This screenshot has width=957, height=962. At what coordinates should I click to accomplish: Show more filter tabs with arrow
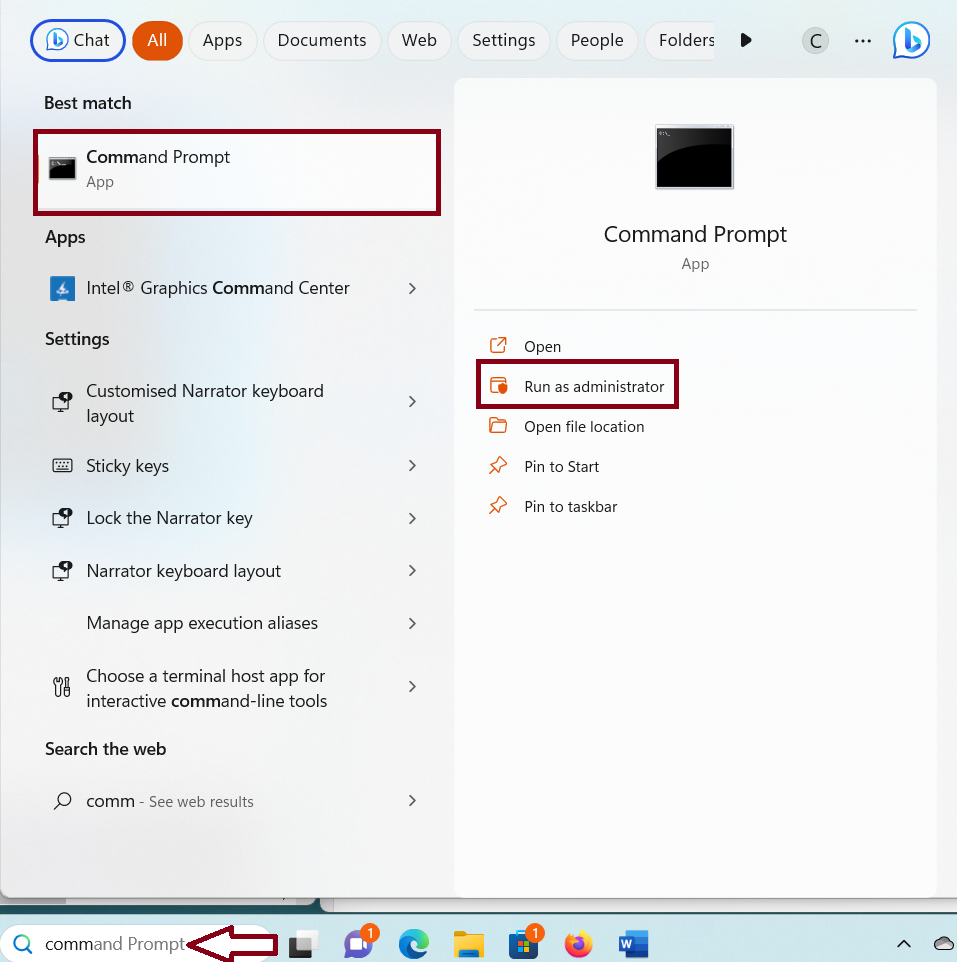point(746,40)
